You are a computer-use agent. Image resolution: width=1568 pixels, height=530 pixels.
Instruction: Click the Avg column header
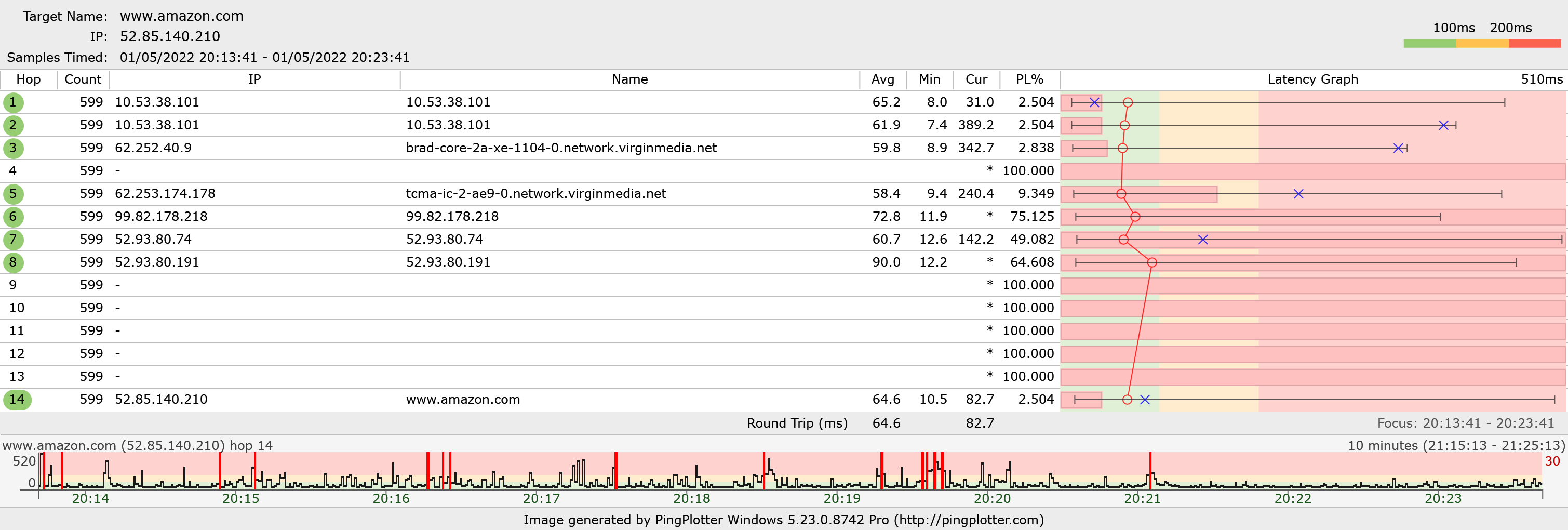[x=882, y=79]
